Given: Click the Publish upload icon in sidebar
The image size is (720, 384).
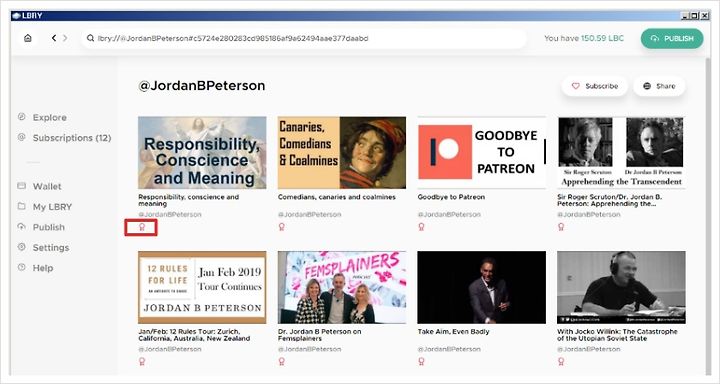Looking at the screenshot, I should (22, 226).
